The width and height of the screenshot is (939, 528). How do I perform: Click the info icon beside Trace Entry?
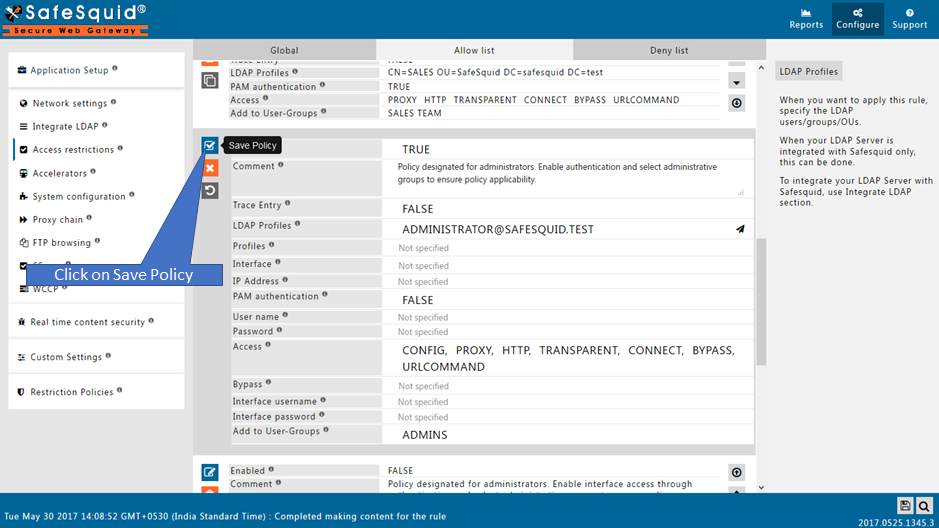(x=287, y=204)
